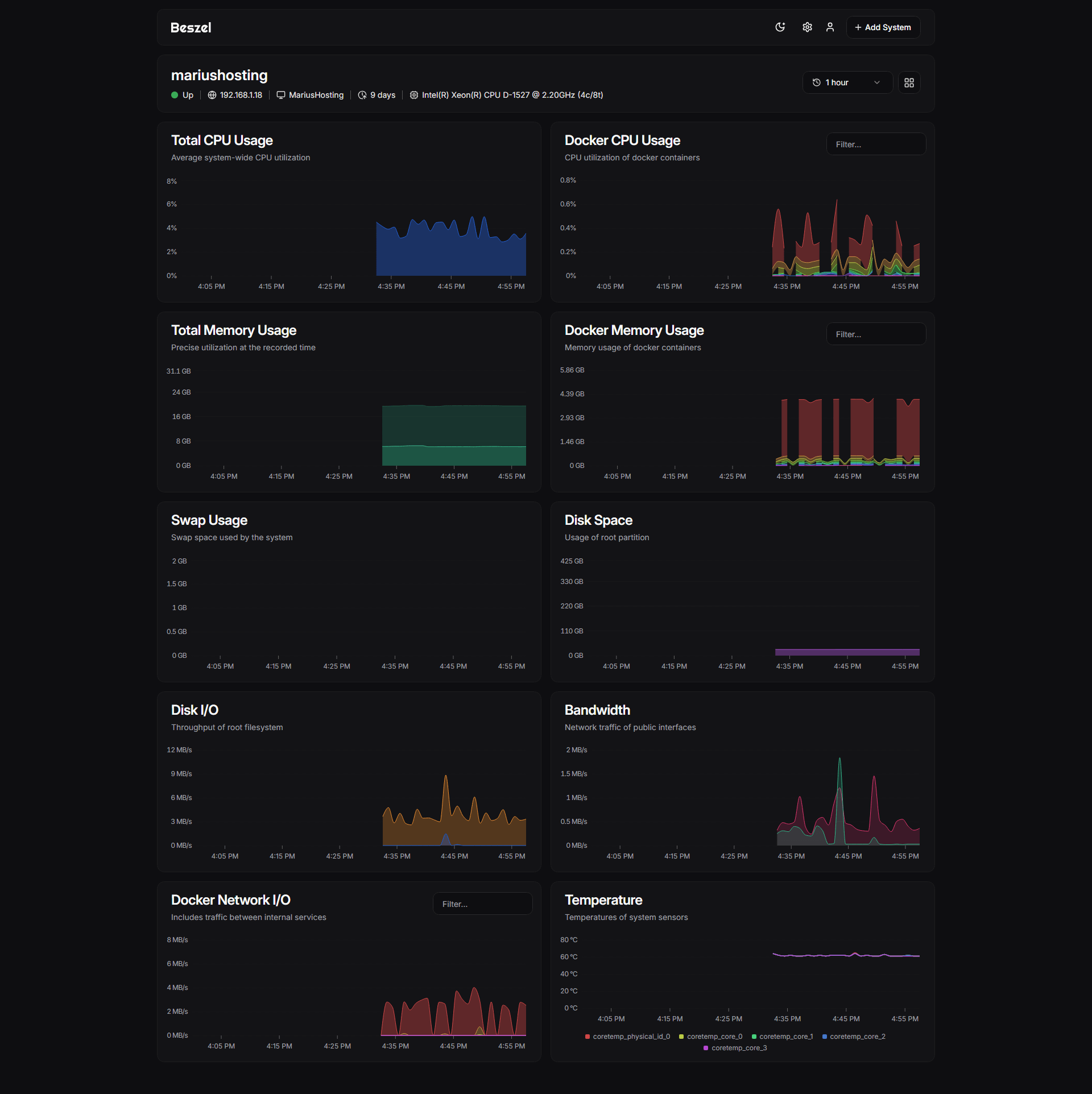
Task: Open settings gear icon
Action: pyautogui.click(x=807, y=27)
